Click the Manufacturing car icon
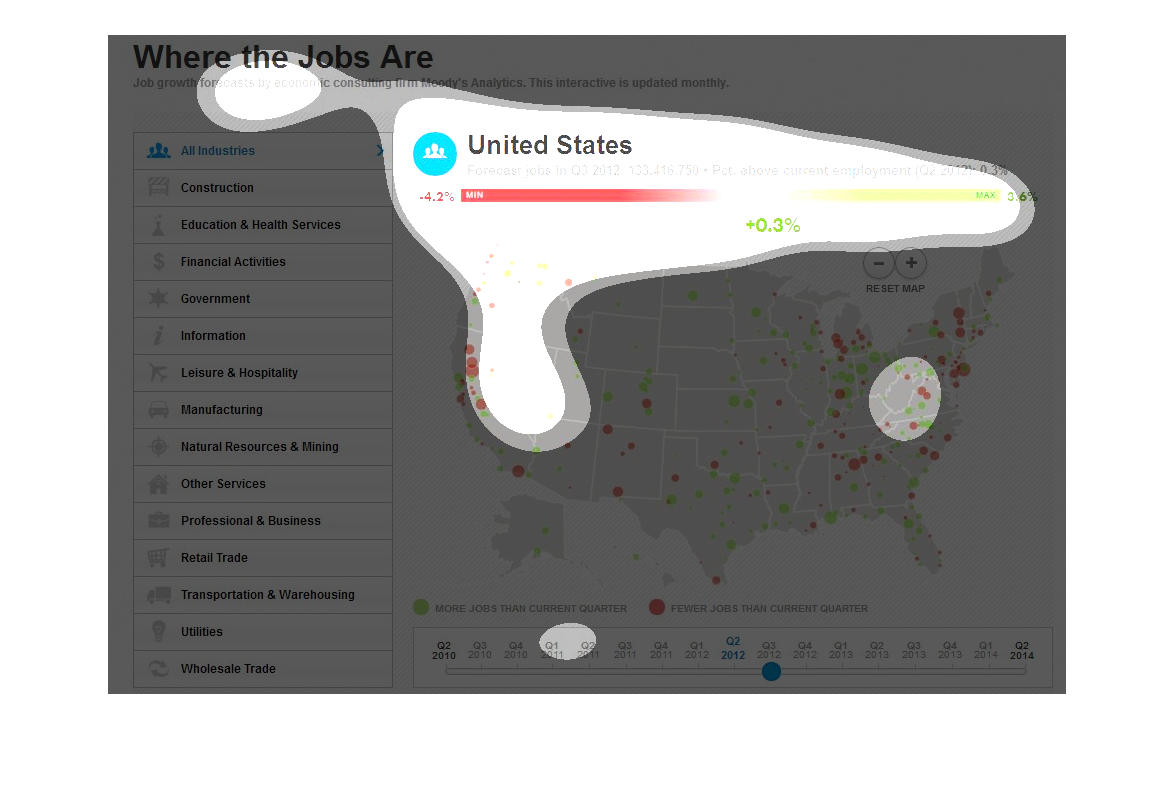The width and height of the screenshot is (1174, 788). point(158,410)
